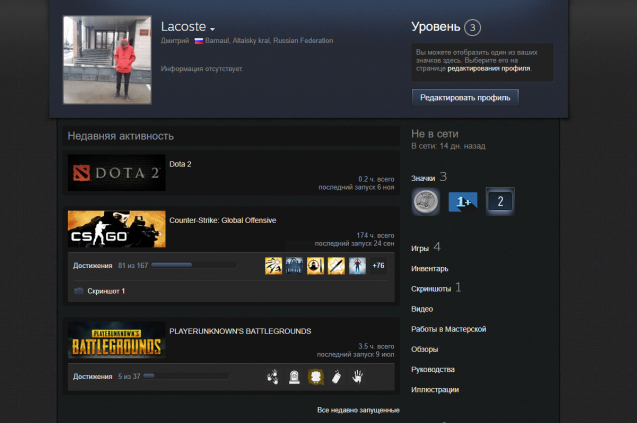Open Работы в Мастерской link
Image resolution: width=637 pixels, height=423 pixels.
pyautogui.click(x=448, y=329)
